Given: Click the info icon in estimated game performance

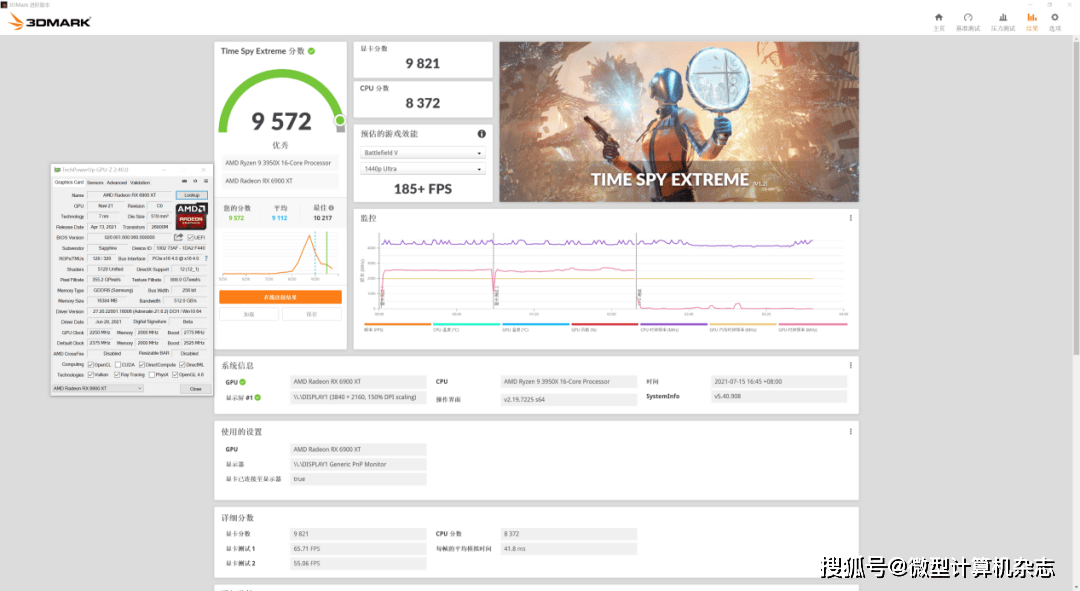Looking at the screenshot, I should 481,134.
